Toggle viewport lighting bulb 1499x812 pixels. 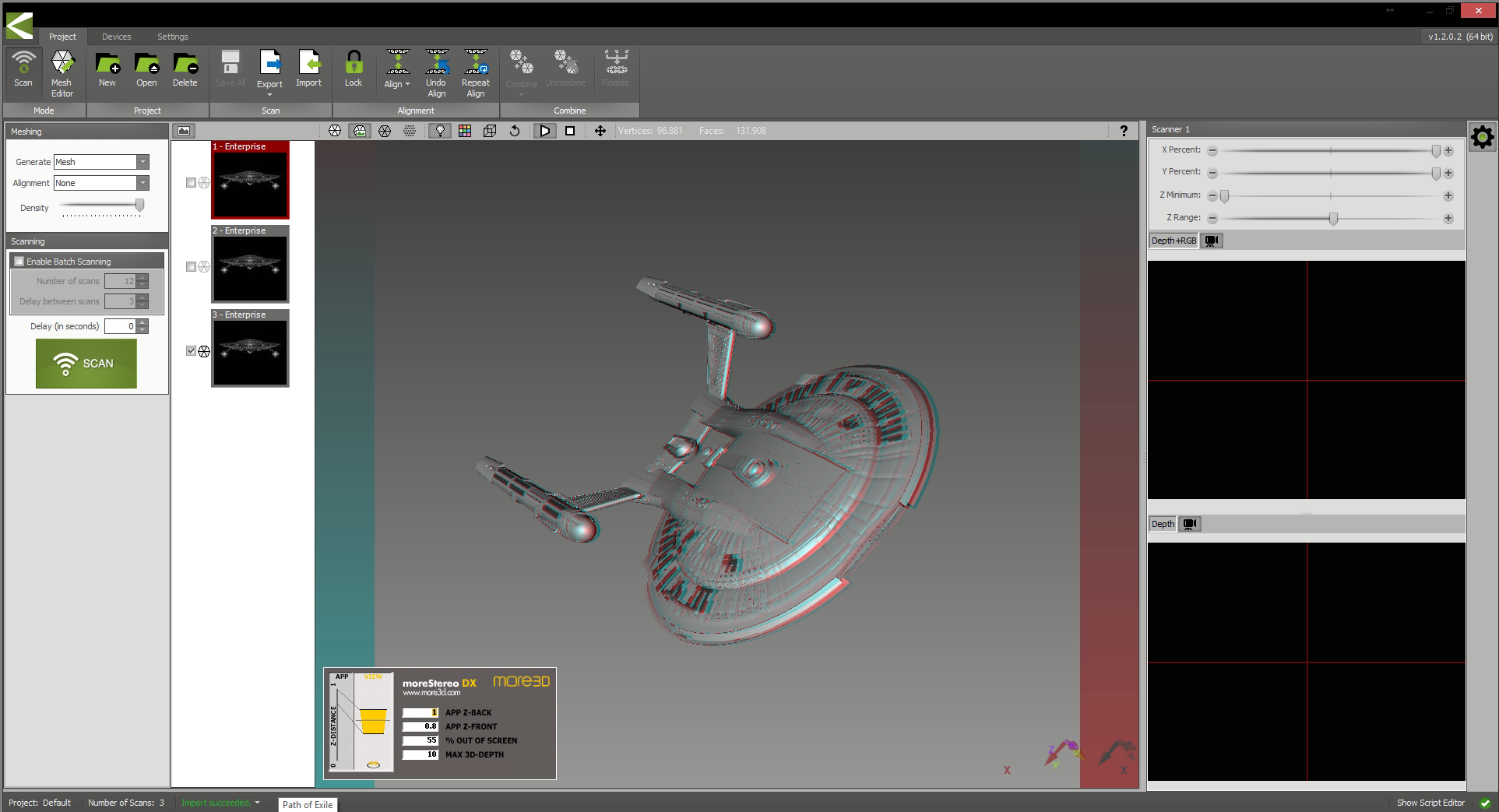440,131
